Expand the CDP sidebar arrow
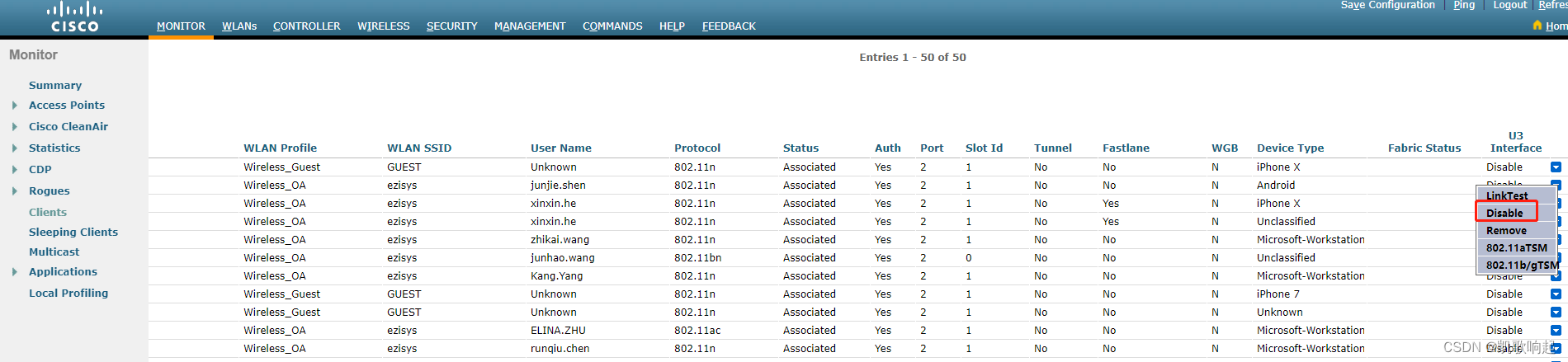The image size is (1568, 362). [x=15, y=170]
